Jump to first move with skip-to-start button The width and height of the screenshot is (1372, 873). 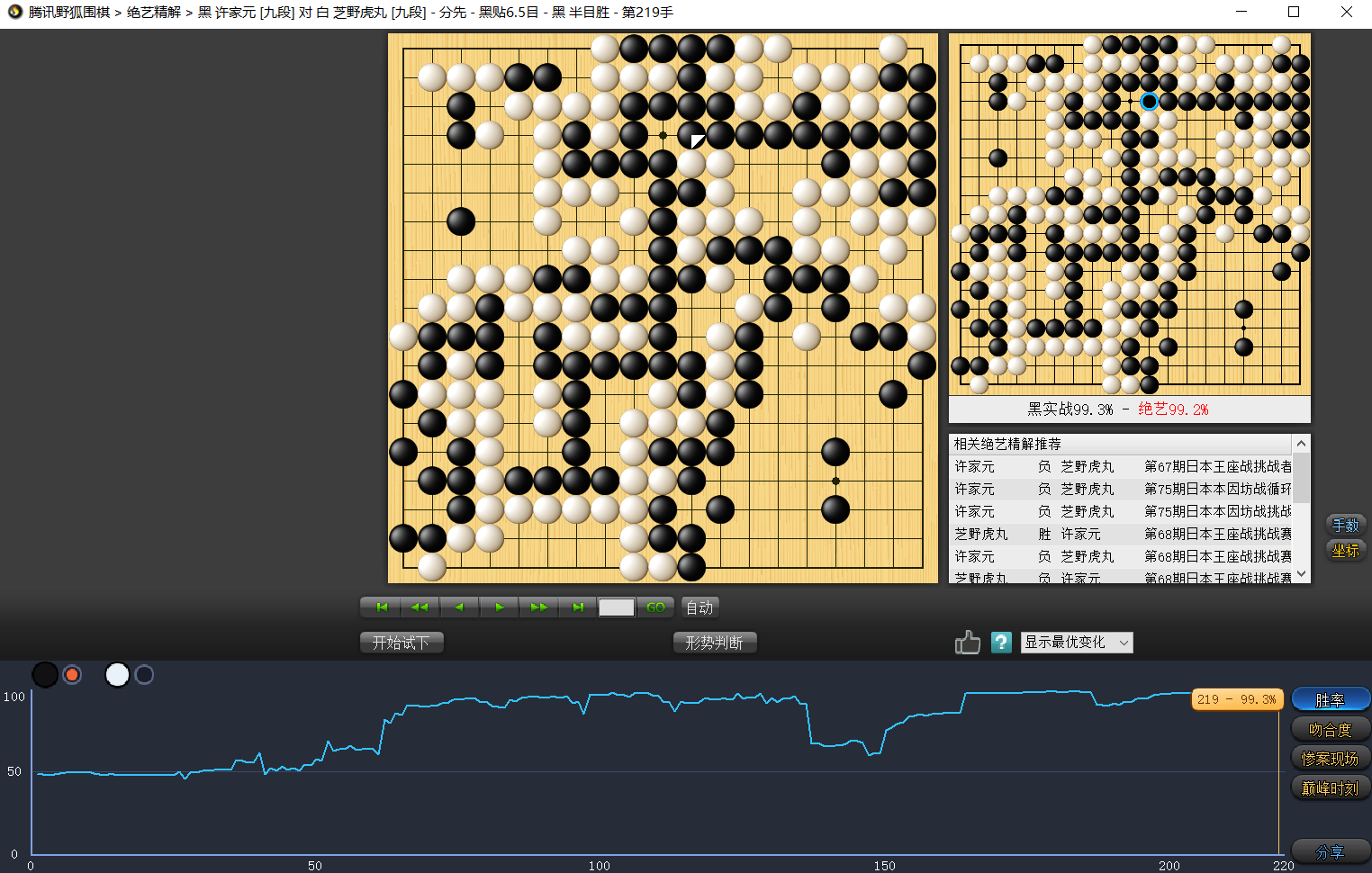(x=381, y=607)
